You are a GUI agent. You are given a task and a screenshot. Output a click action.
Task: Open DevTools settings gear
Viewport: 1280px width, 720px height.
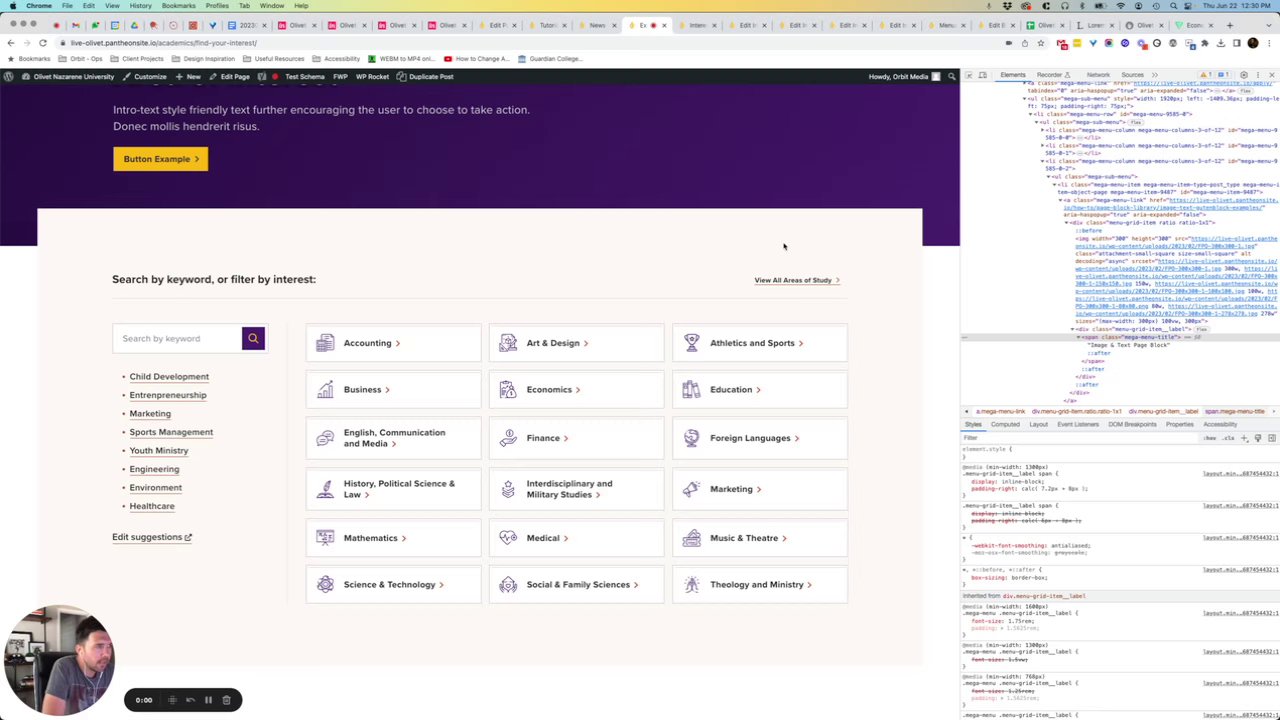[x=1244, y=75]
